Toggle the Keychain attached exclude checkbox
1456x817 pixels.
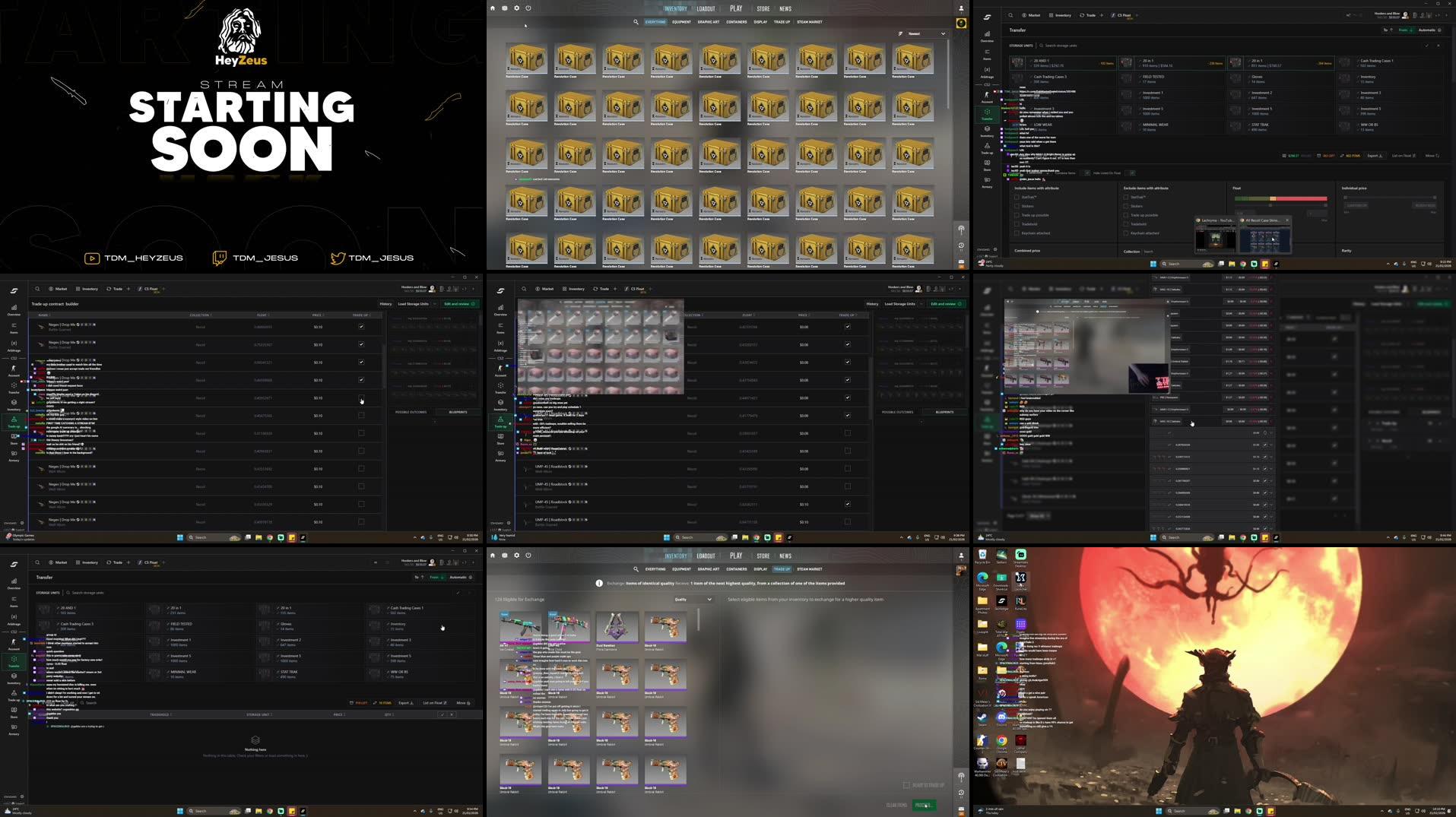1126,233
